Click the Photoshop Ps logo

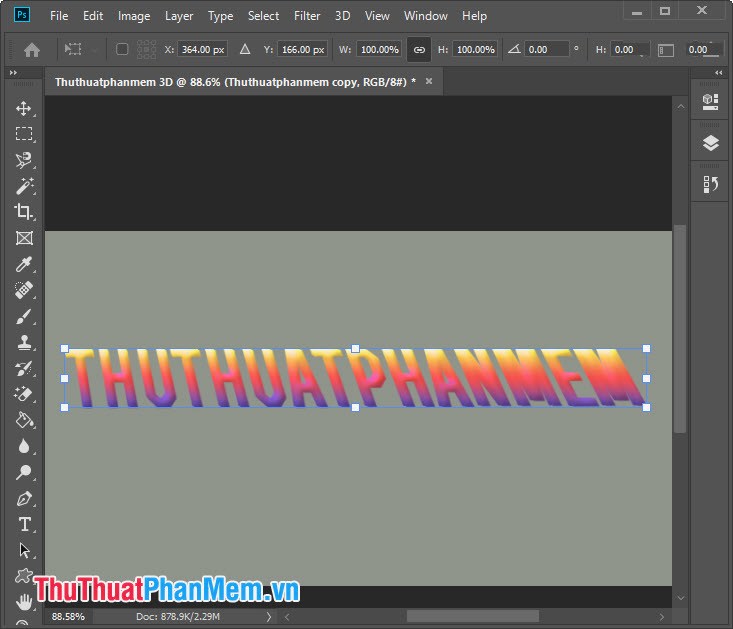coord(22,15)
